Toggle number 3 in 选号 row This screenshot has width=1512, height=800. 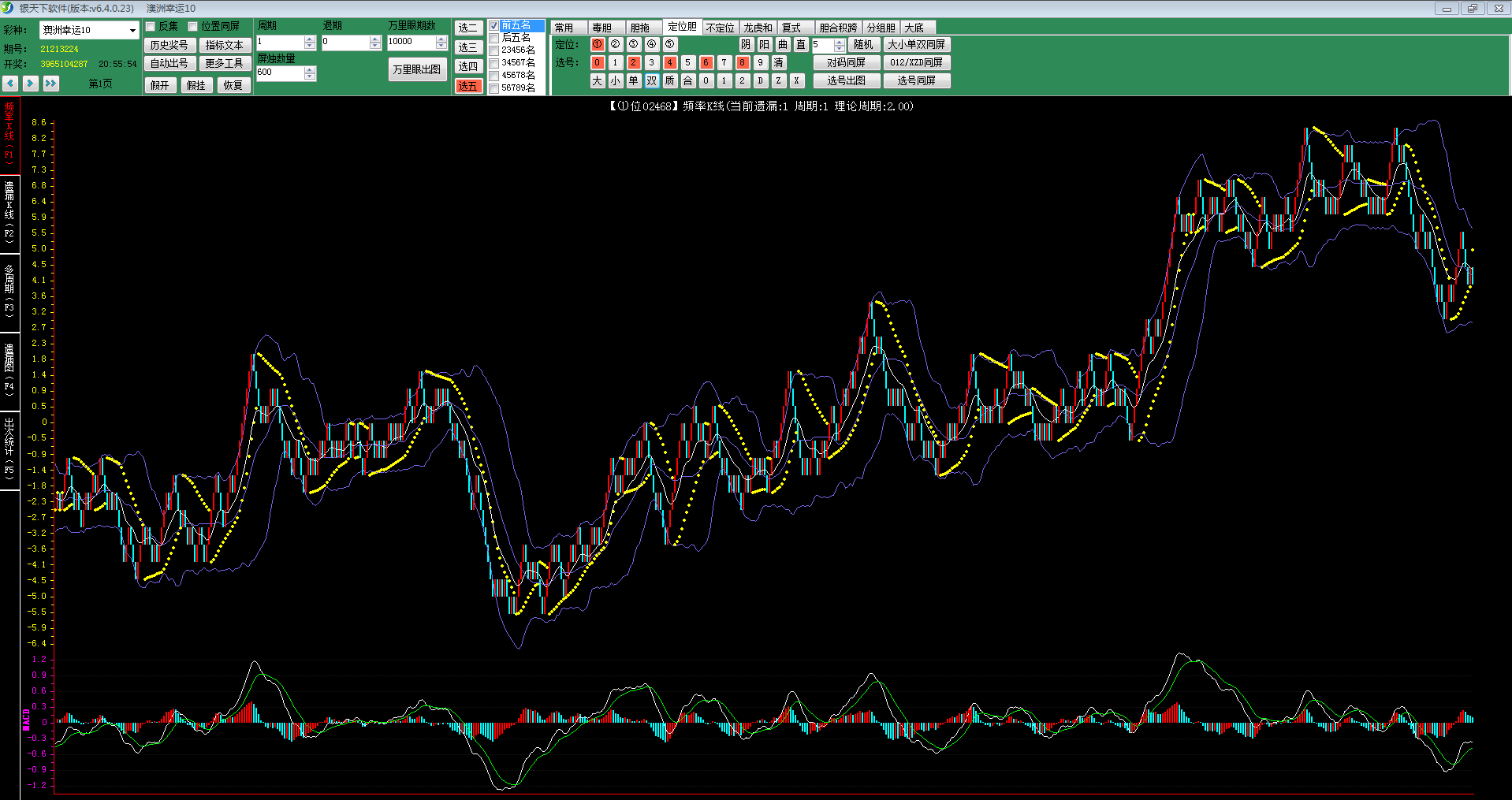coord(652,62)
